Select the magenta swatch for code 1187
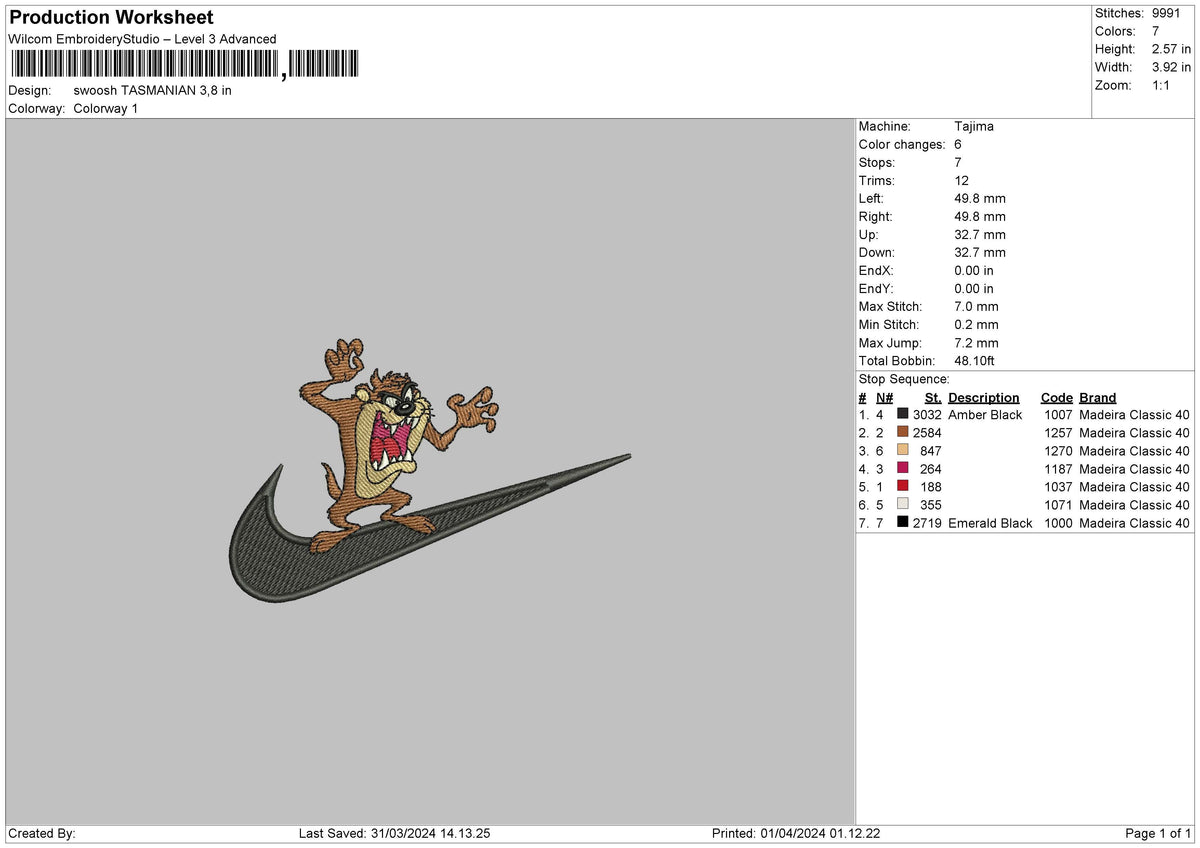The width and height of the screenshot is (1200, 848). pyautogui.click(x=903, y=469)
